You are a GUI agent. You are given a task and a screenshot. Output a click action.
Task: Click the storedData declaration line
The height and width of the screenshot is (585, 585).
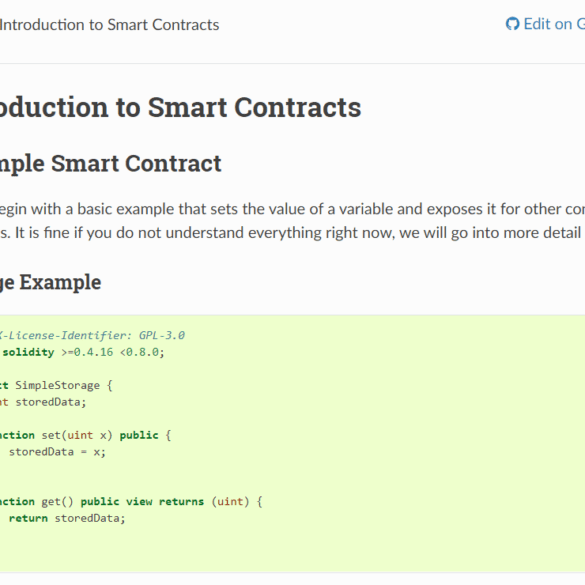coord(43,402)
